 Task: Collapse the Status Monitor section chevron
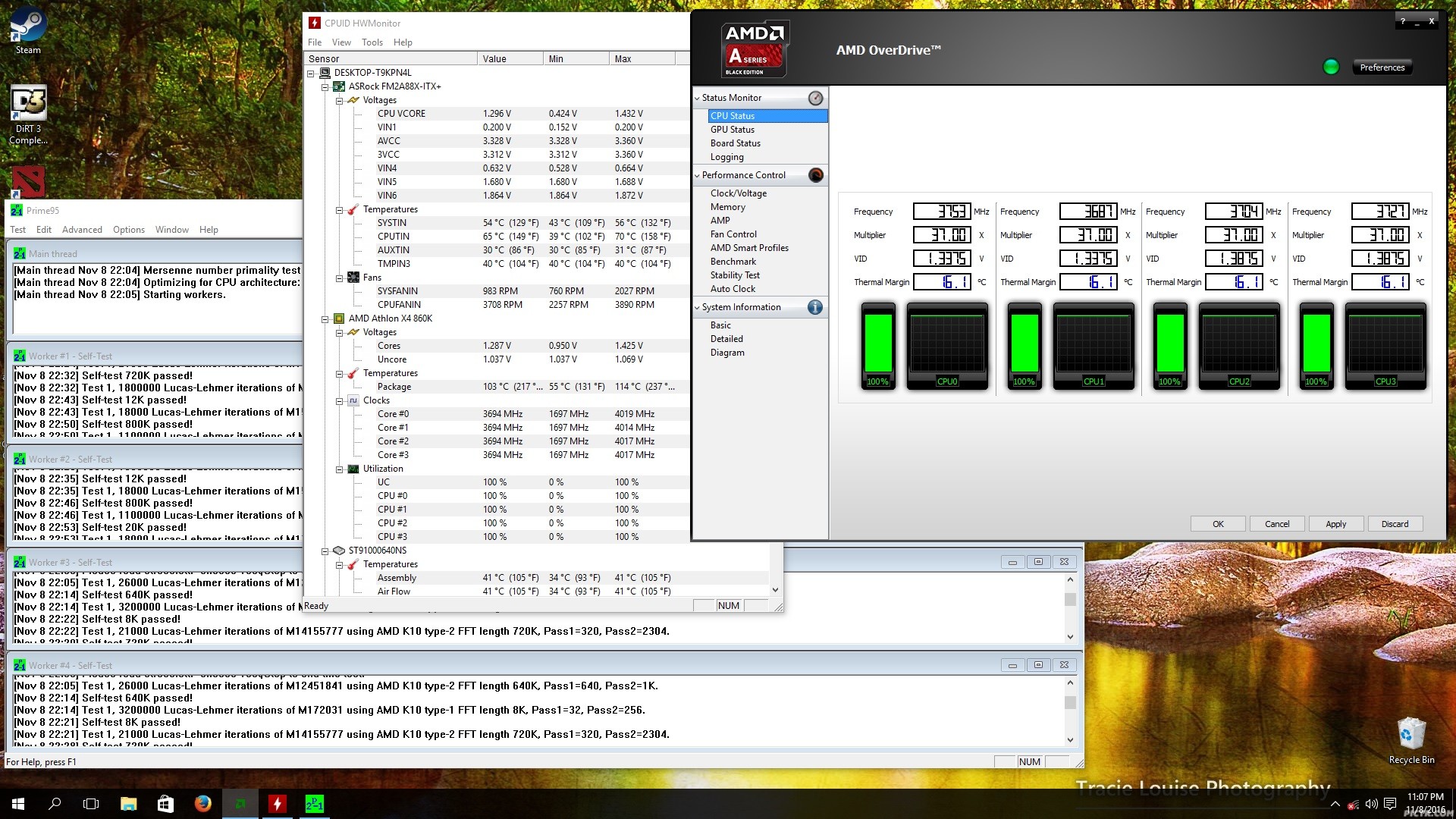click(x=697, y=98)
